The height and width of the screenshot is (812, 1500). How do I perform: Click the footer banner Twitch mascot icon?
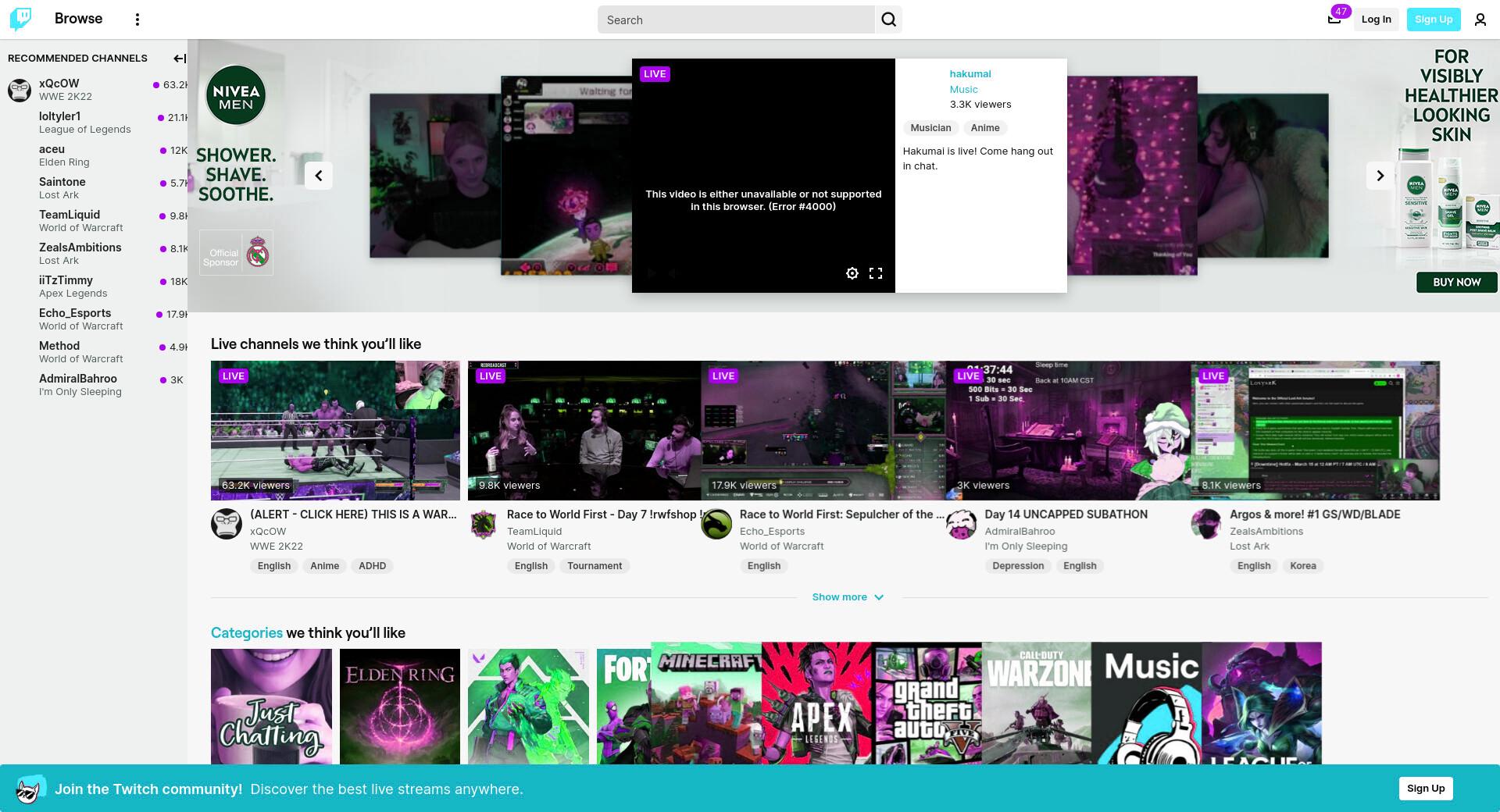click(x=30, y=789)
